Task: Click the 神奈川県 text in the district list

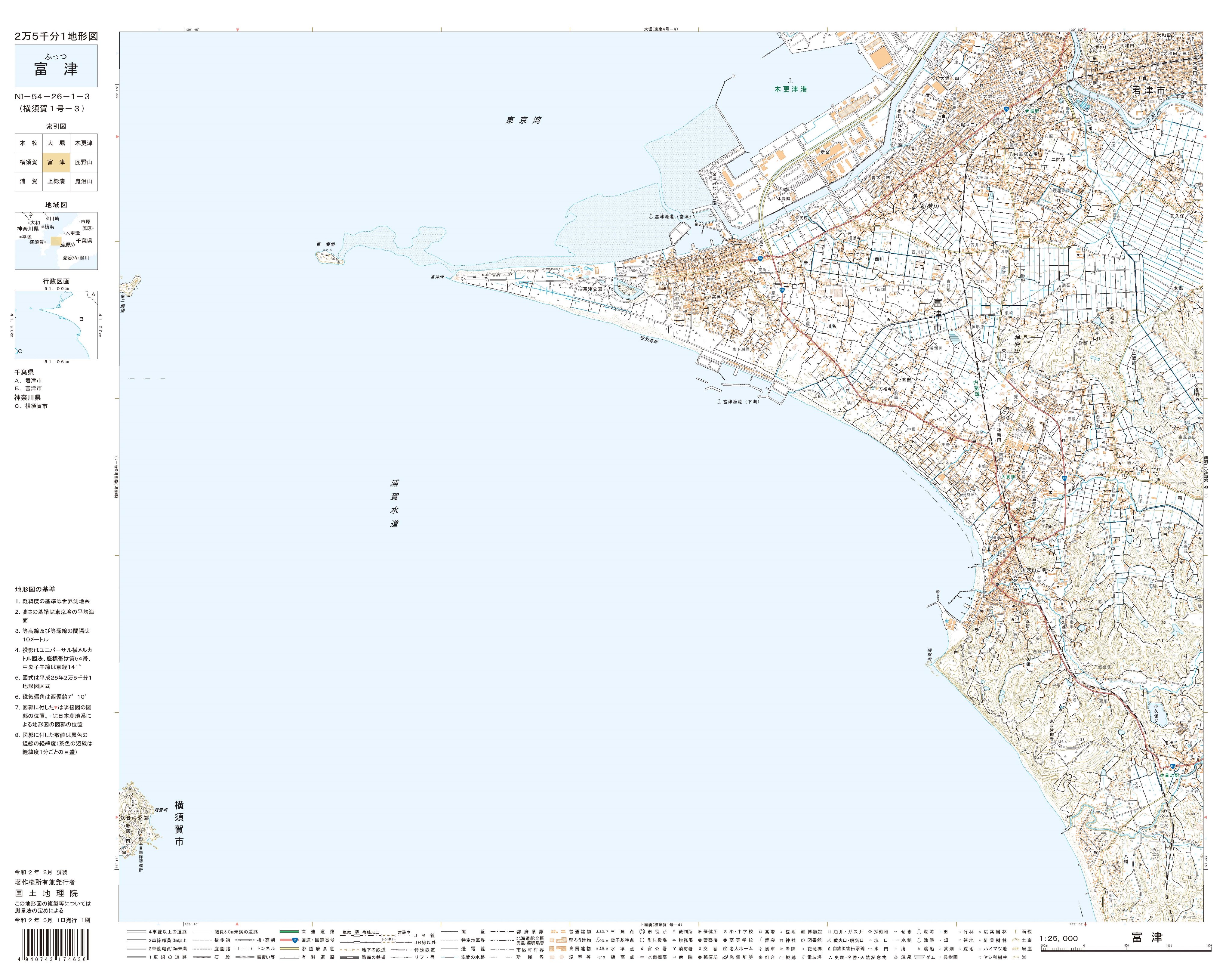Action: (x=27, y=397)
